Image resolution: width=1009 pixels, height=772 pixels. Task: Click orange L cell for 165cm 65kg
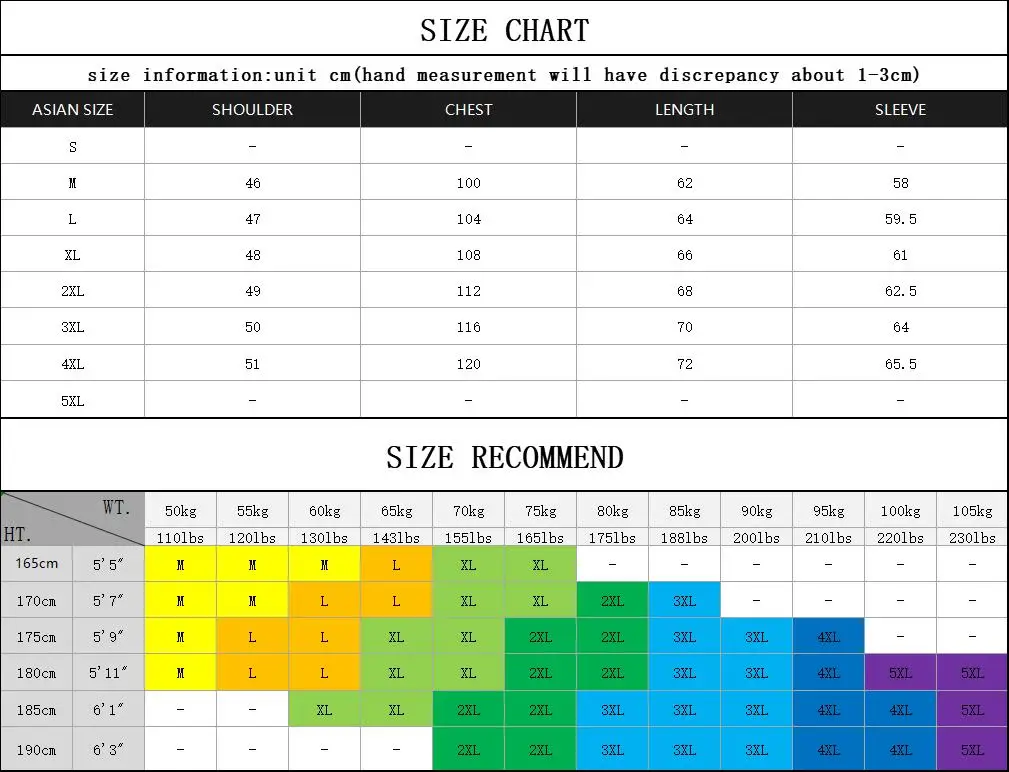tap(396, 564)
